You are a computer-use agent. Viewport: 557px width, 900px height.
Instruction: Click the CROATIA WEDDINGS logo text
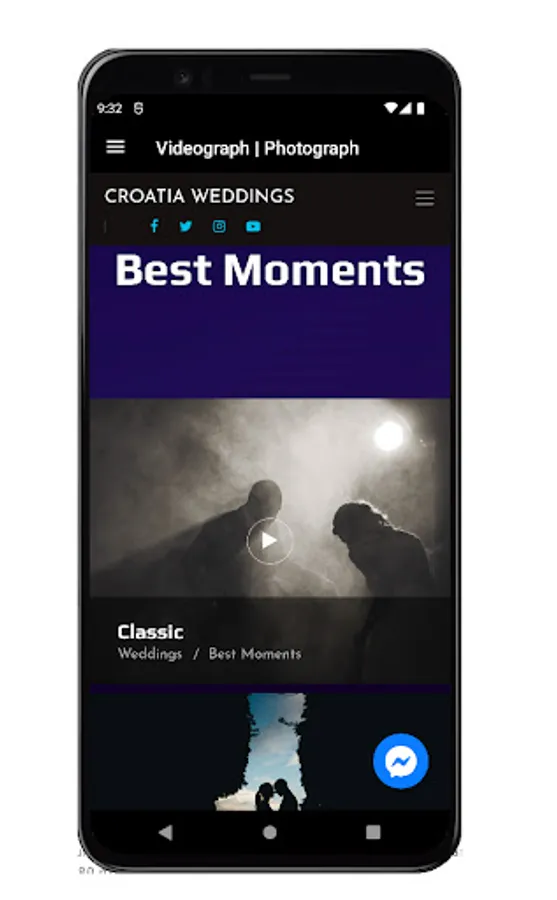199,196
